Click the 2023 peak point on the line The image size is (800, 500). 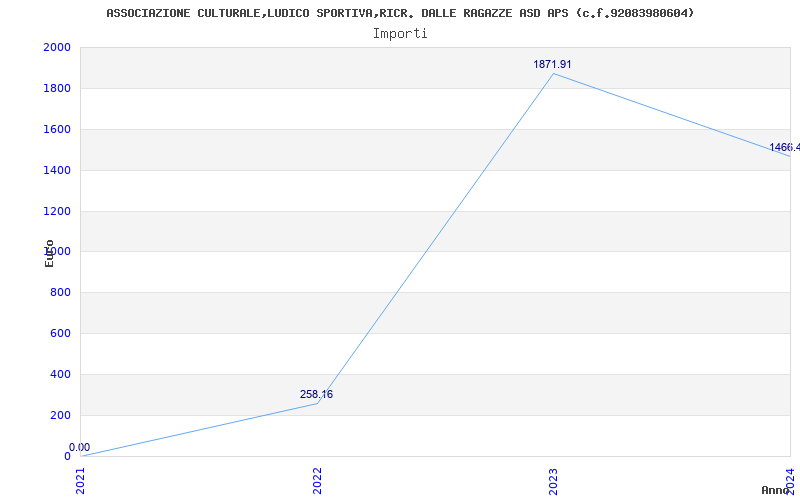554,73
